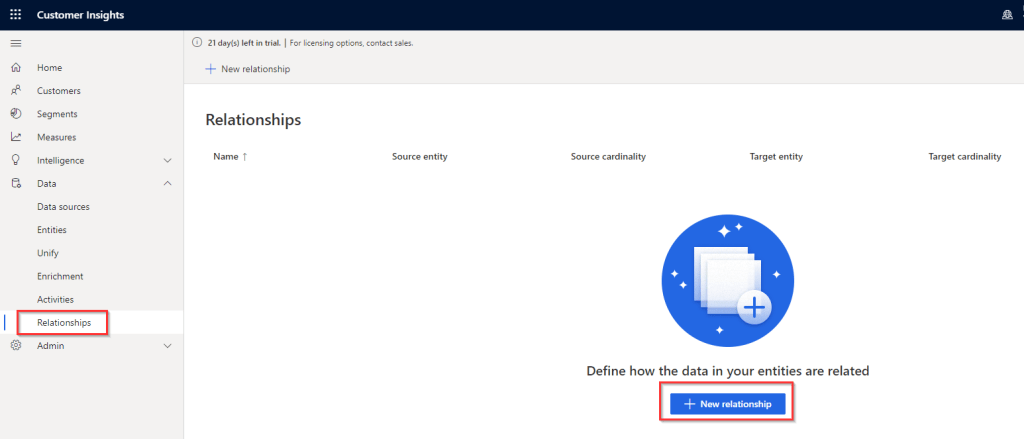Open Data sources in the sidebar

[x=63, y=207]
